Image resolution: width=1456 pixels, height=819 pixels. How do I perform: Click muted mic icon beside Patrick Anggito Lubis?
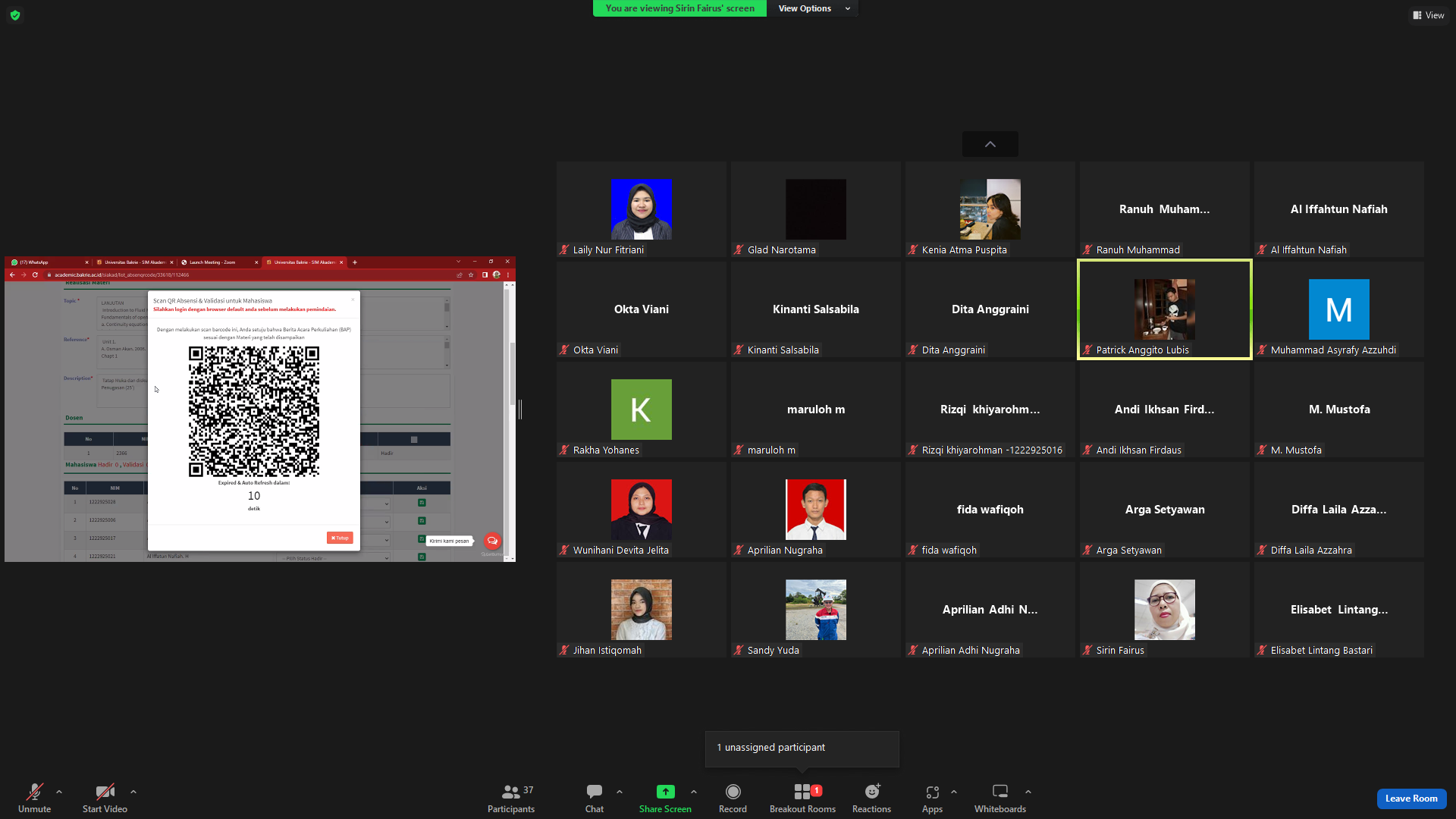1088,350
